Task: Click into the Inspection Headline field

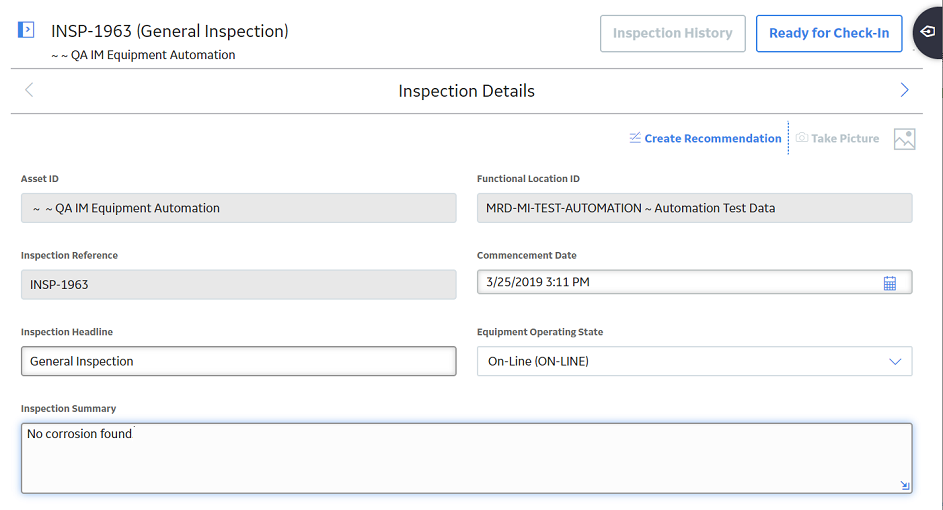Action: [x=239, y=361]
